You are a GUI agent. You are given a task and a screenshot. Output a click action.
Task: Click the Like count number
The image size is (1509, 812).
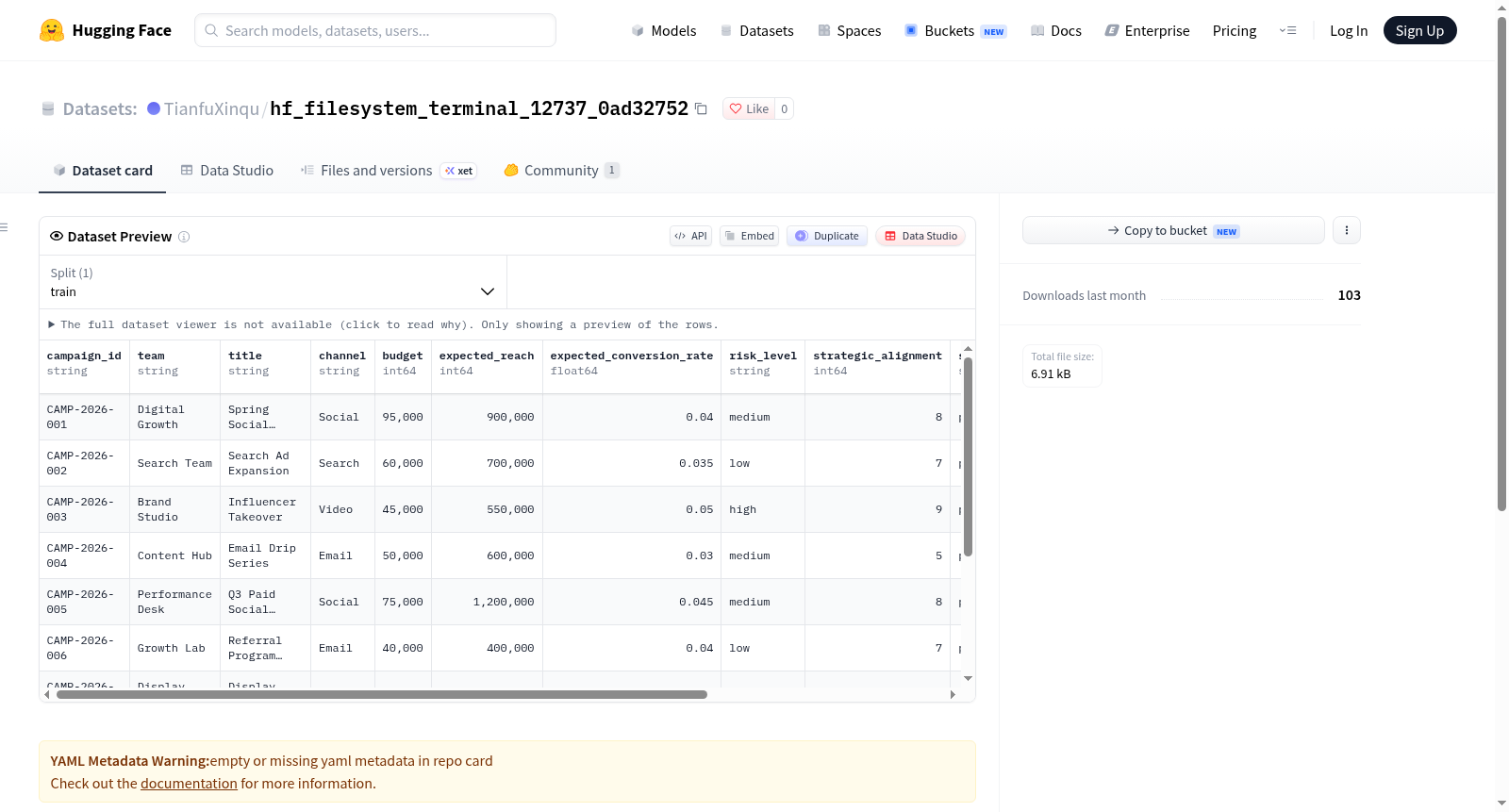pos(784,108)
